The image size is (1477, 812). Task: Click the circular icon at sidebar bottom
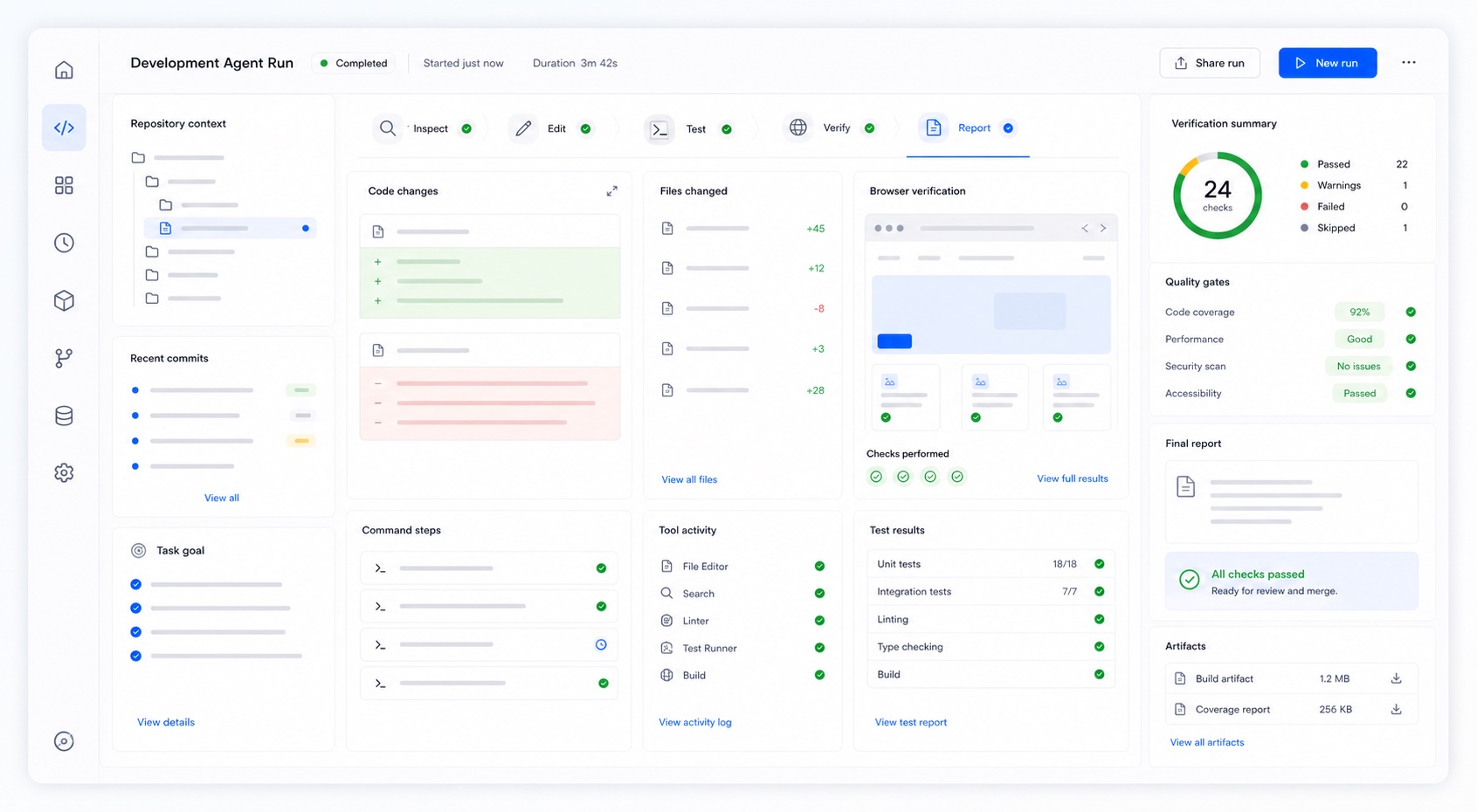point(64,741)
